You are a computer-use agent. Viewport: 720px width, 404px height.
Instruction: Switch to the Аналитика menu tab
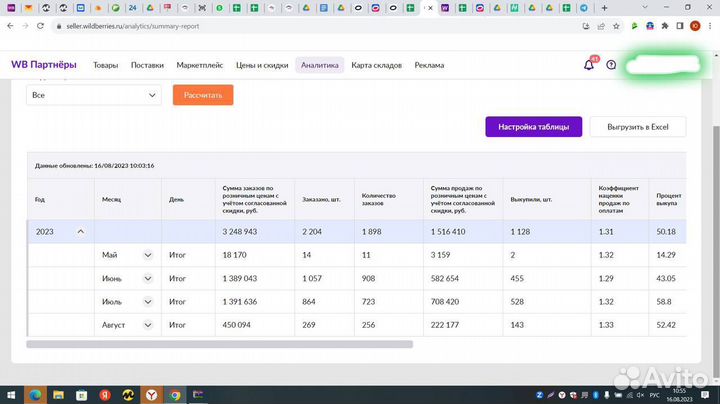point(320,65)
